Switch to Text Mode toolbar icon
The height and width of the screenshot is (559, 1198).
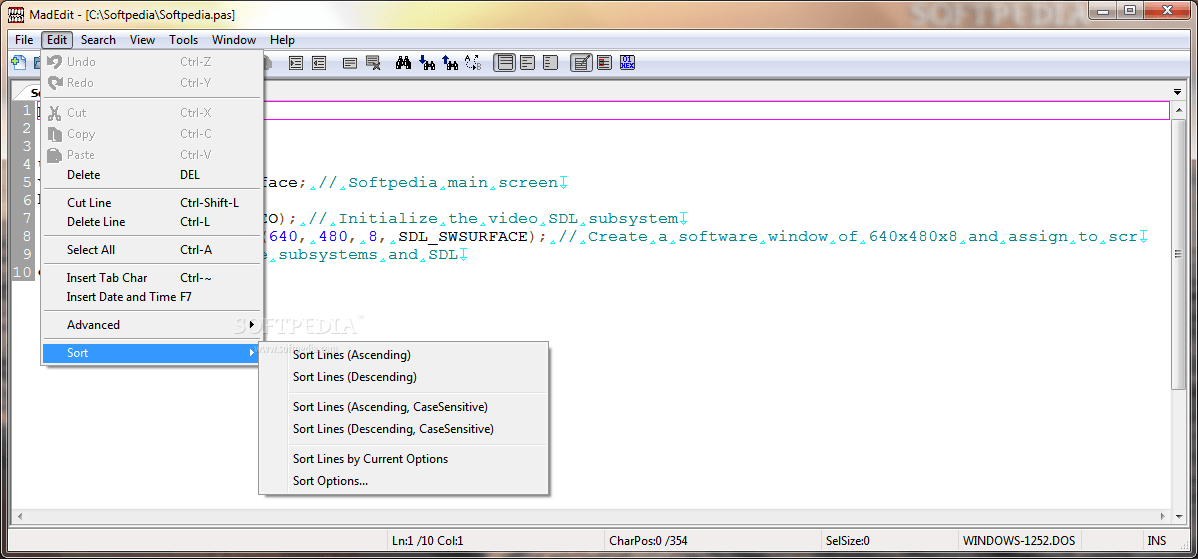click(581, 63)
